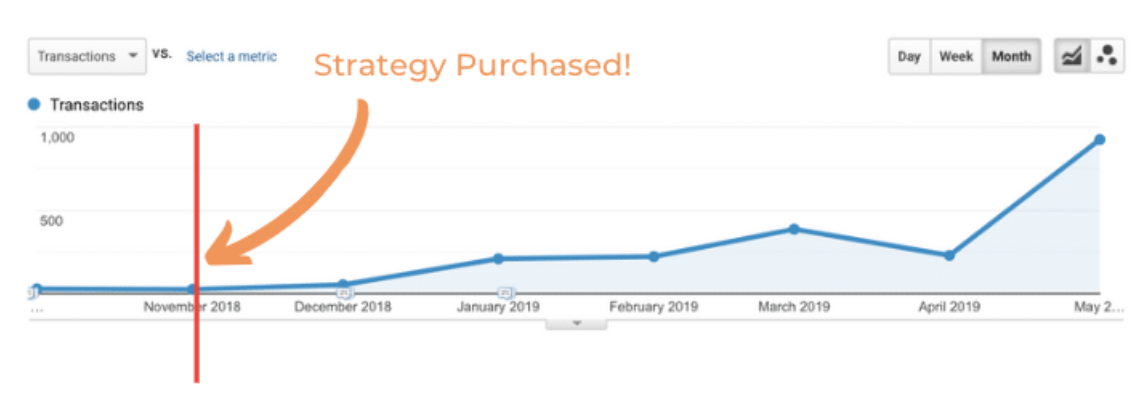Open annotation marker below December 2018

(x=344, y=293)
